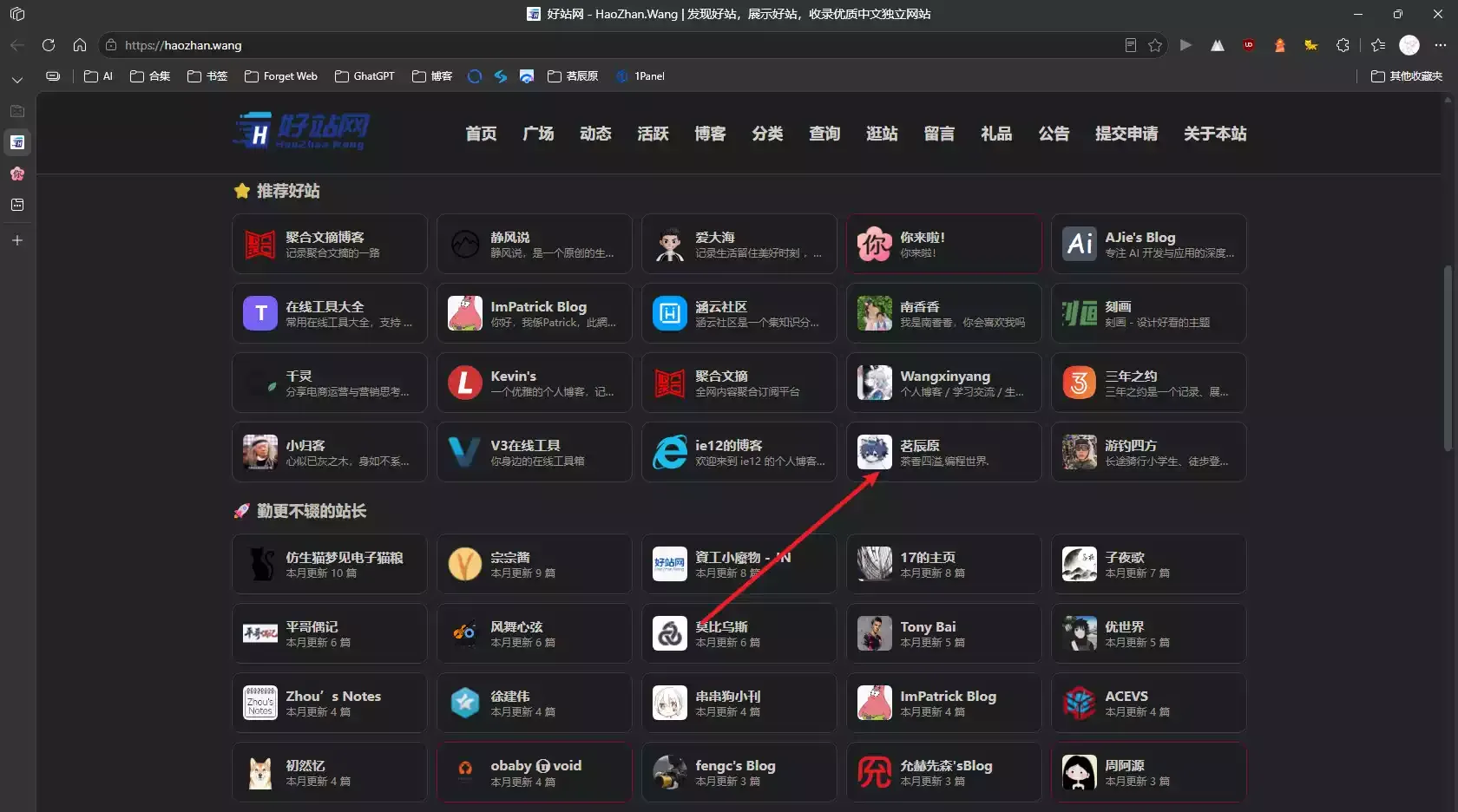Open the 关于本站 navigation item
Image resolution: width=1458 pixels, height=812 pixels.
click(1215, 134)
